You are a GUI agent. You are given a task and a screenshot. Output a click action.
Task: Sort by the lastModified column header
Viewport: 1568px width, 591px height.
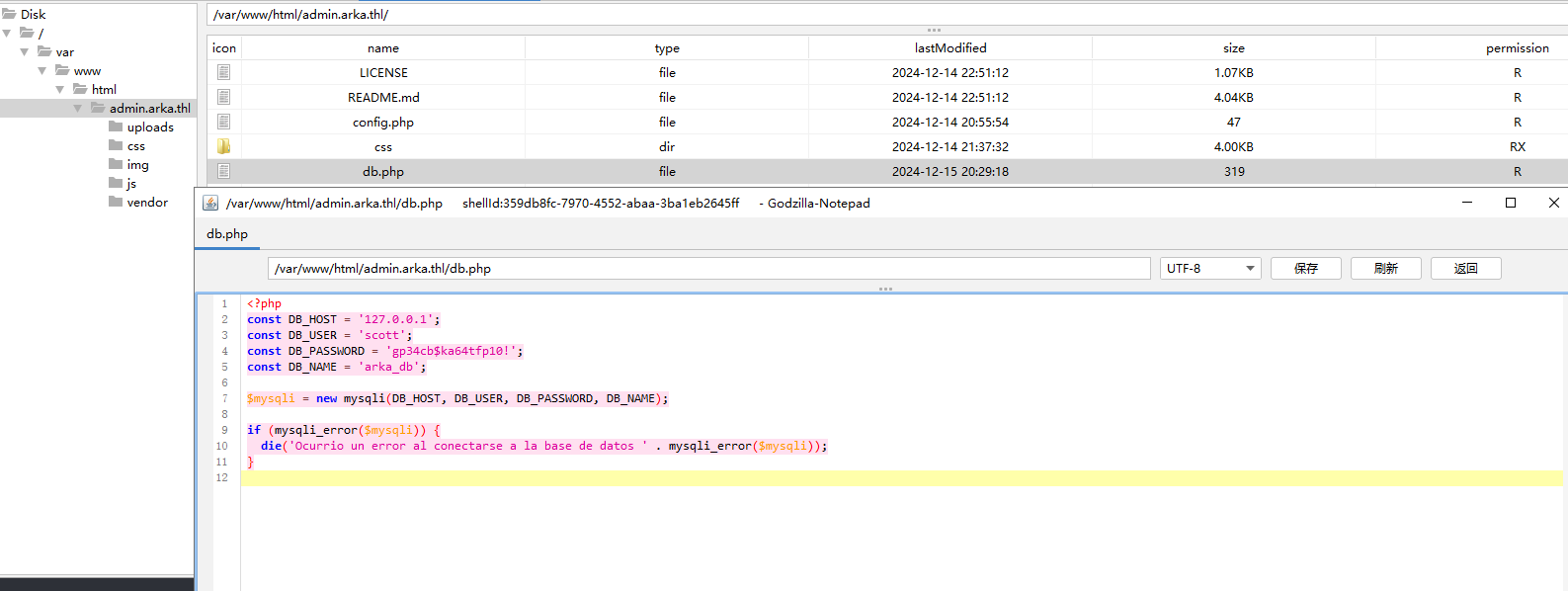pyautogui.click(x=950, y=47)
